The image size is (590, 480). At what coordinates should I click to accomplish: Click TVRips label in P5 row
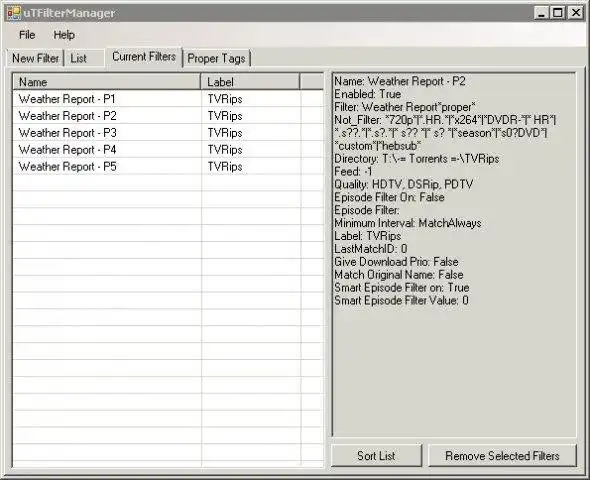[x=225, y=167]
